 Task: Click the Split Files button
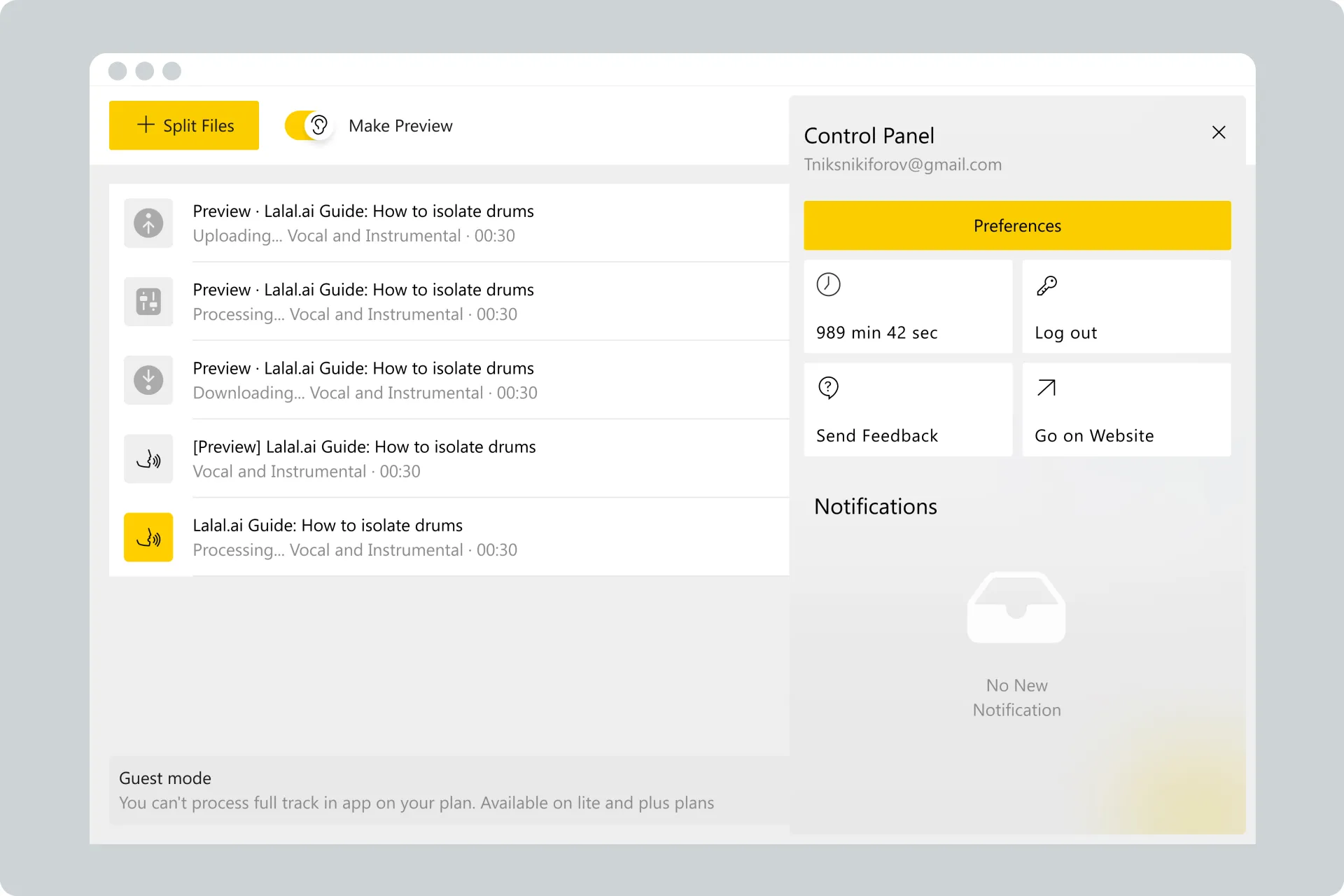tap(183, 125)
